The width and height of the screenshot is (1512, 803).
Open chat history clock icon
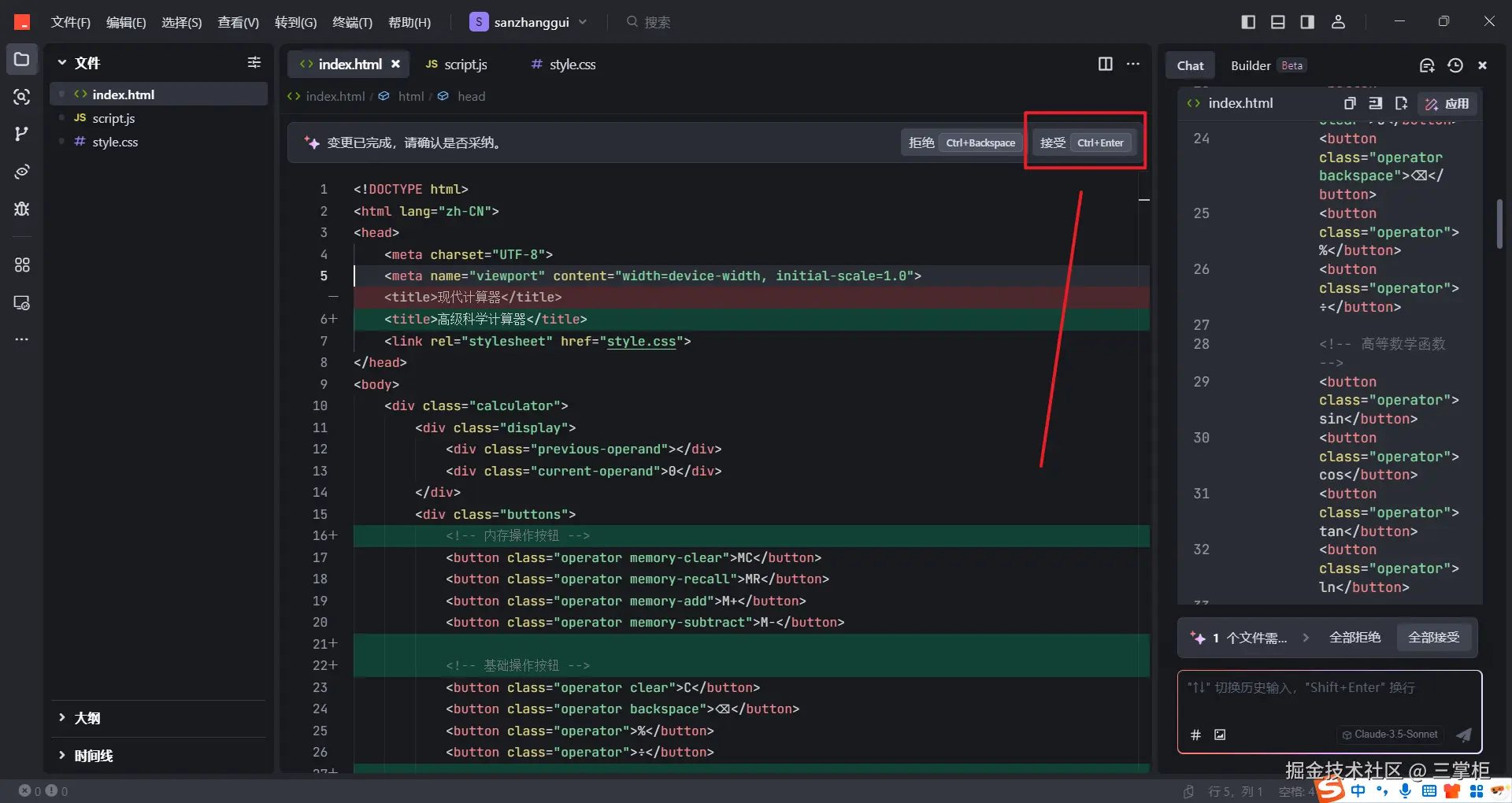[x=1455, y=65]
